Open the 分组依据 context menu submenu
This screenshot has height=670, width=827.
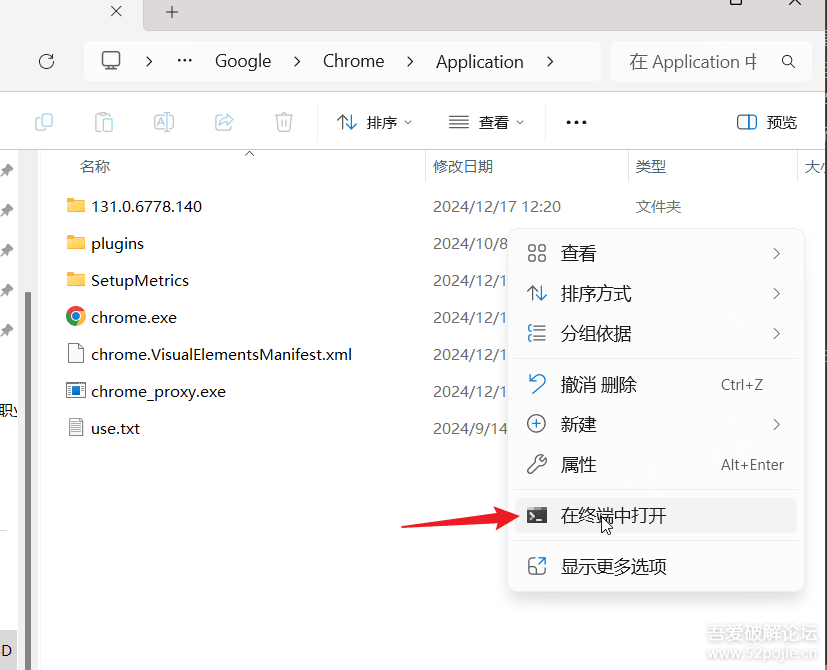(656, 333)
